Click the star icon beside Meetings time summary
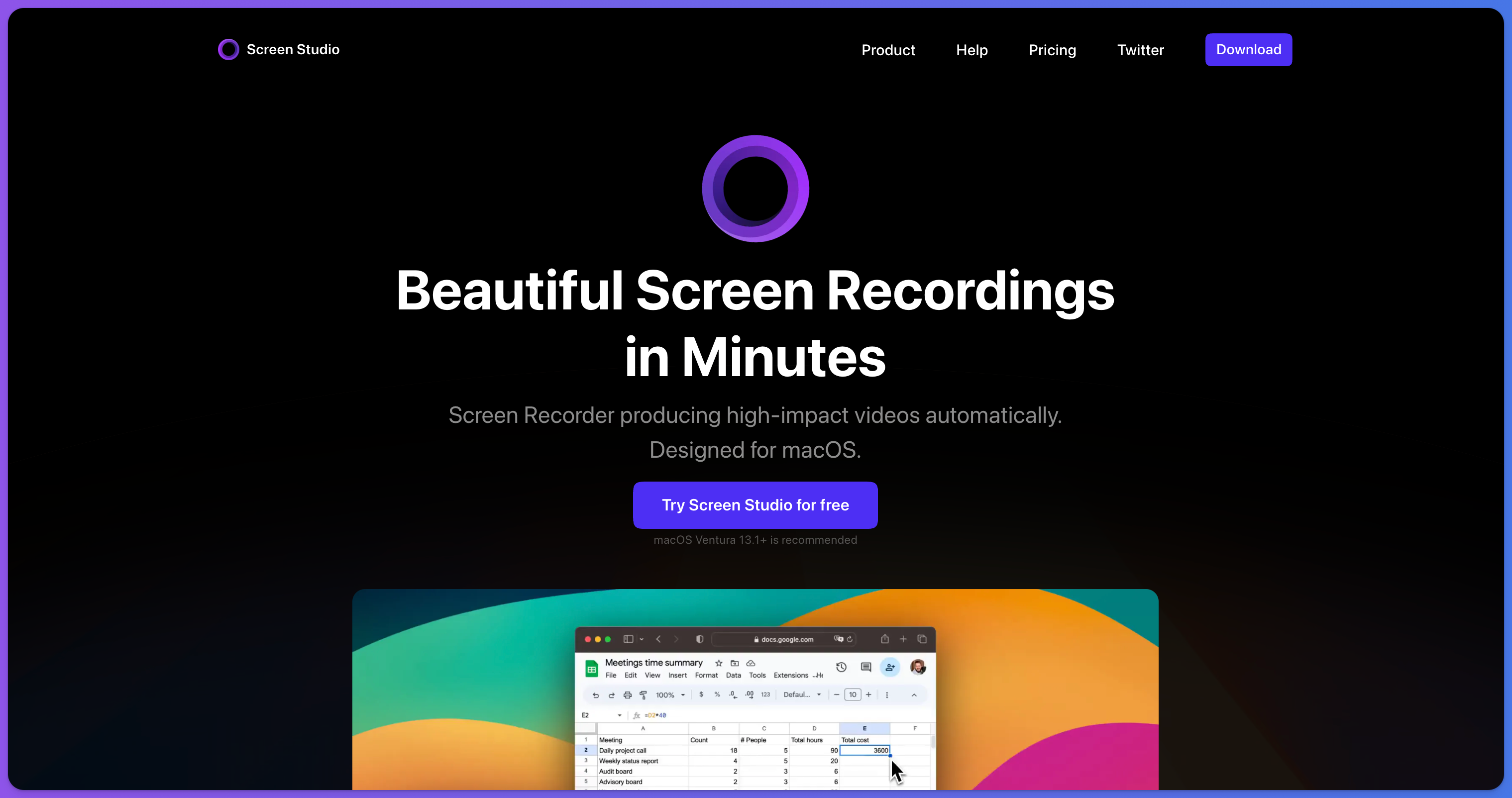 [x=719, y=663]
